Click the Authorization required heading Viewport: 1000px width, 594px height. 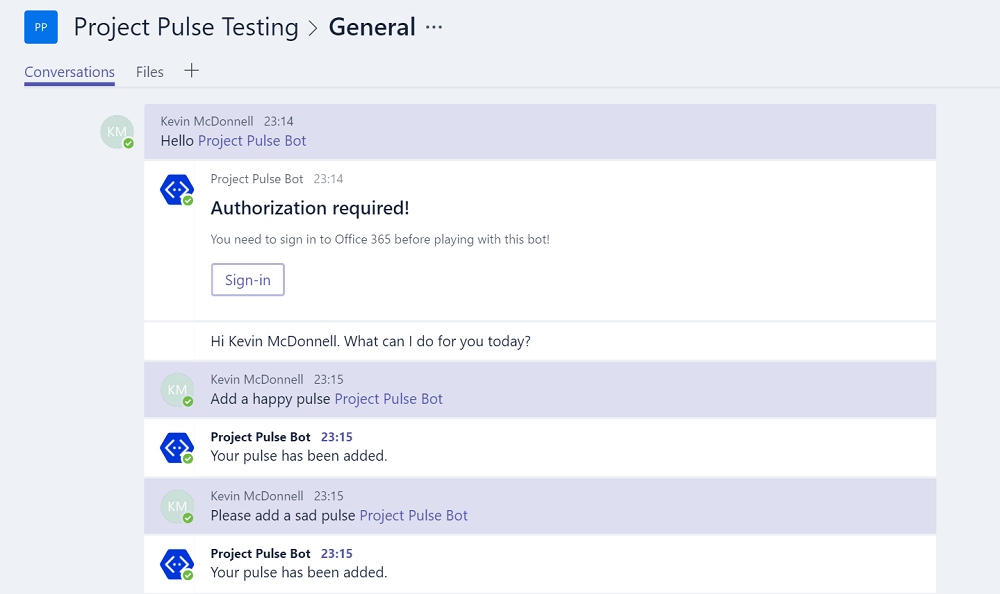(x=310, y=208)
